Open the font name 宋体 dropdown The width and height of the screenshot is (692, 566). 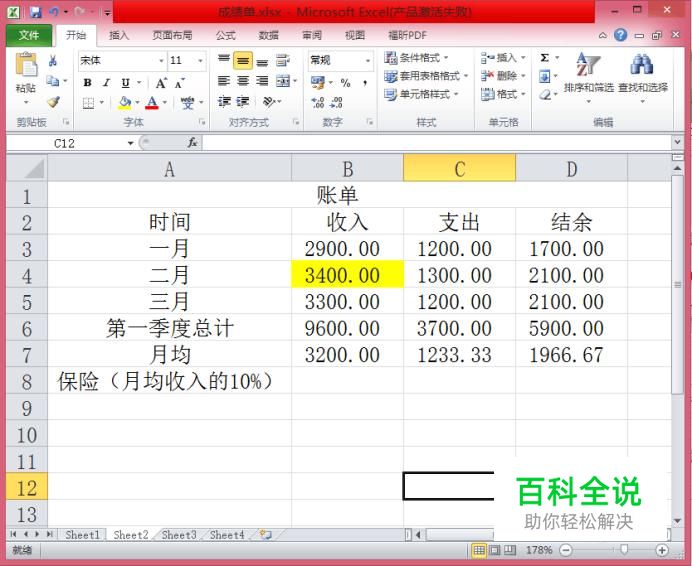point(162,60)
